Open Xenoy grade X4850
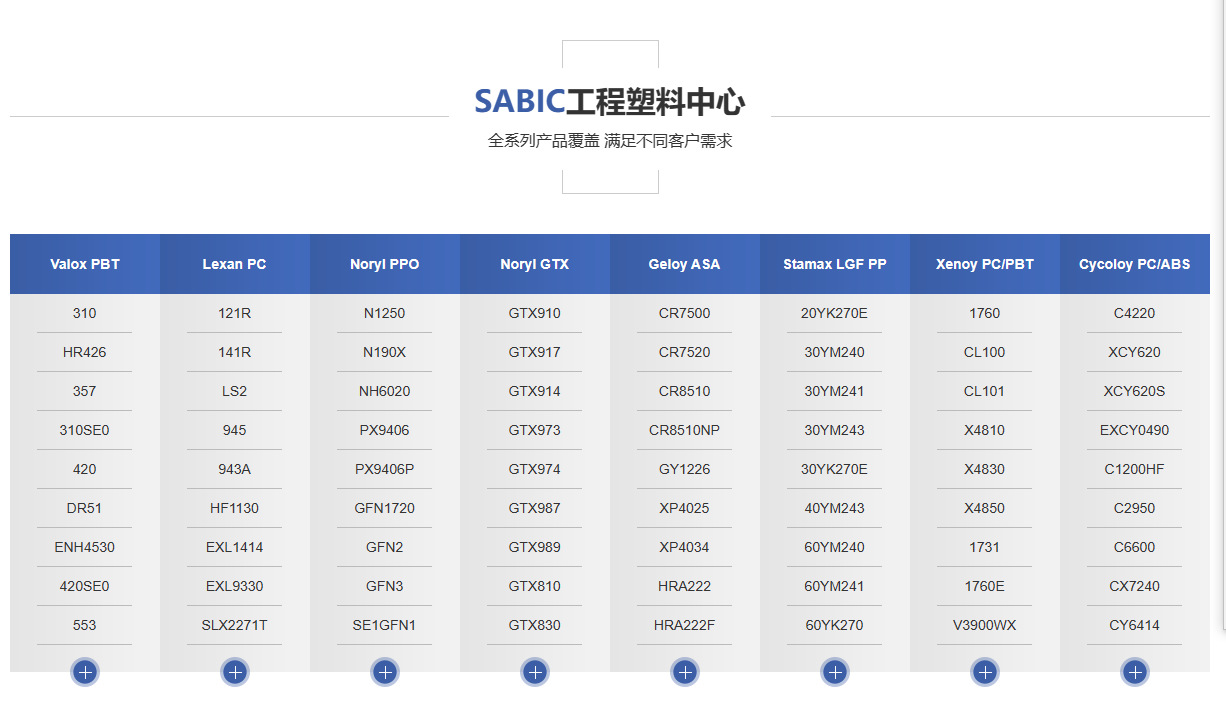The height and width of the screenshot is (724, 1226). (985, 508)
